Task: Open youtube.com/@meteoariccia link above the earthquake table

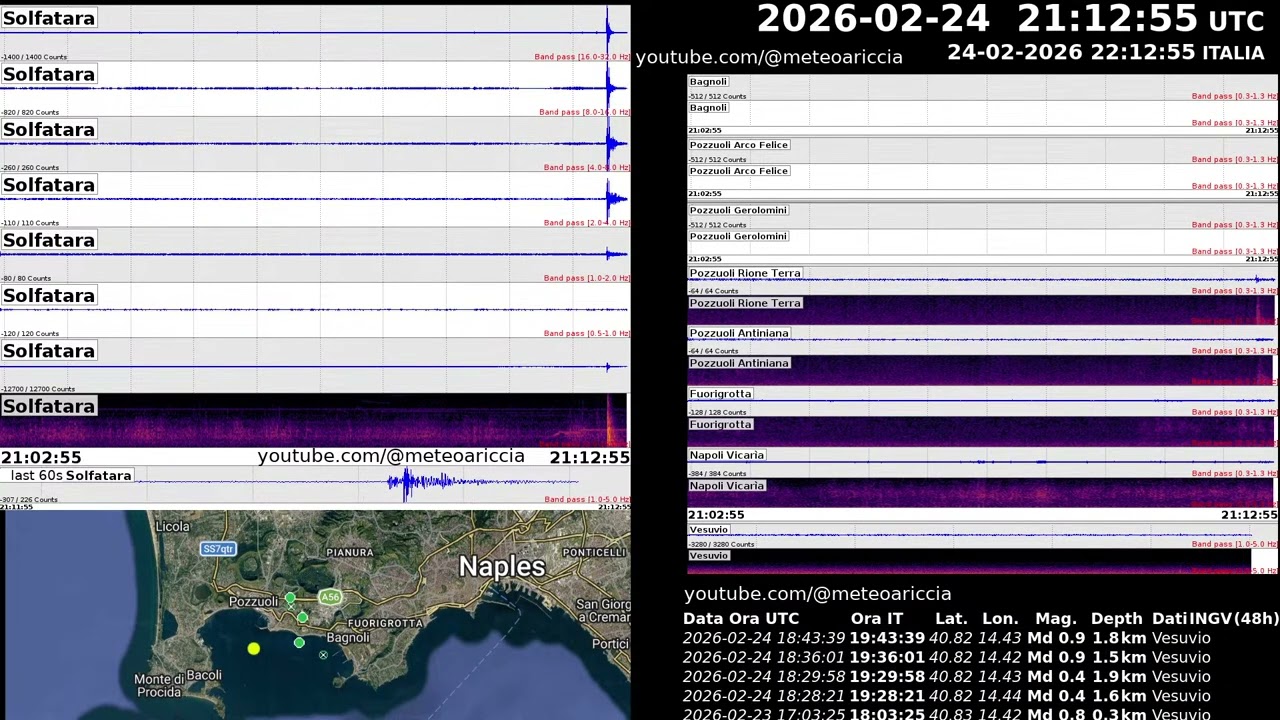Action: point(818,594)
